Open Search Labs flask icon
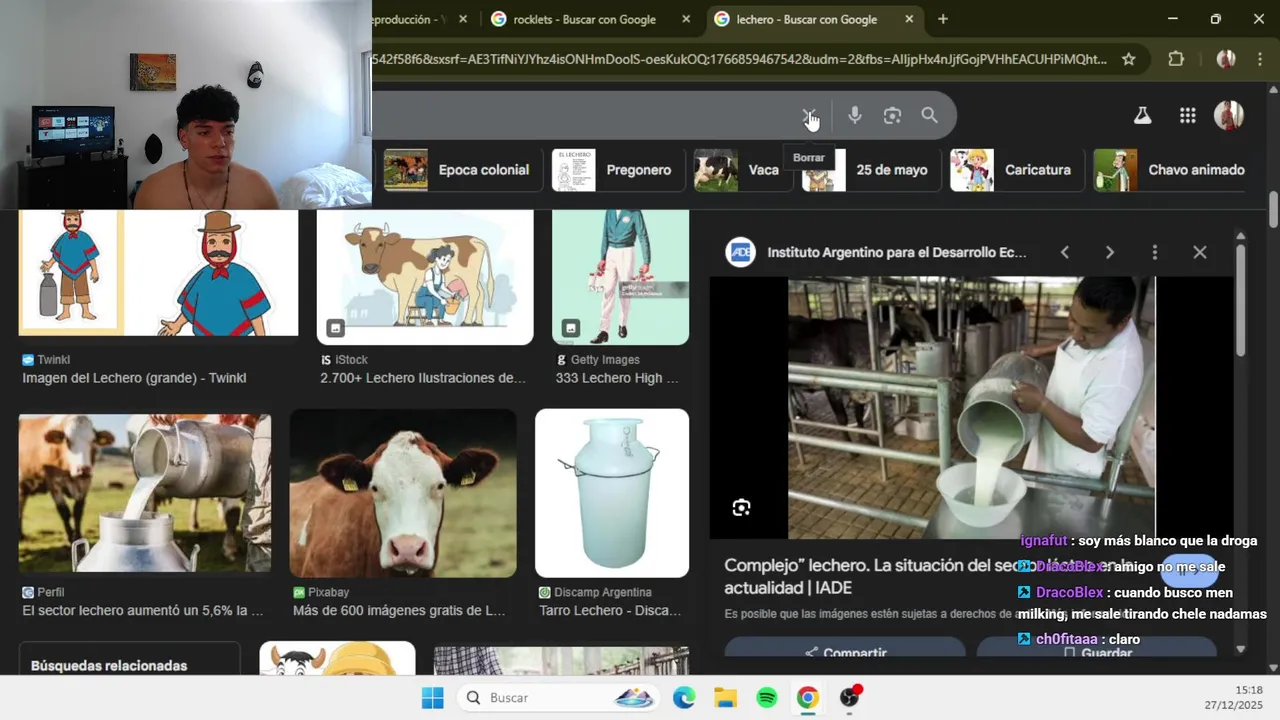Screen dimensions: 1280x720 click(x=1142, y=116)
